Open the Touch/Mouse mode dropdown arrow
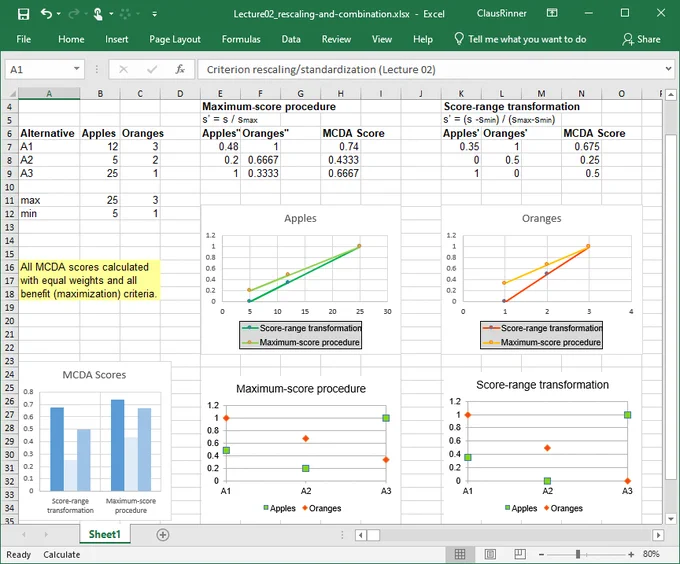680x564 pixels. click(111, 14)
